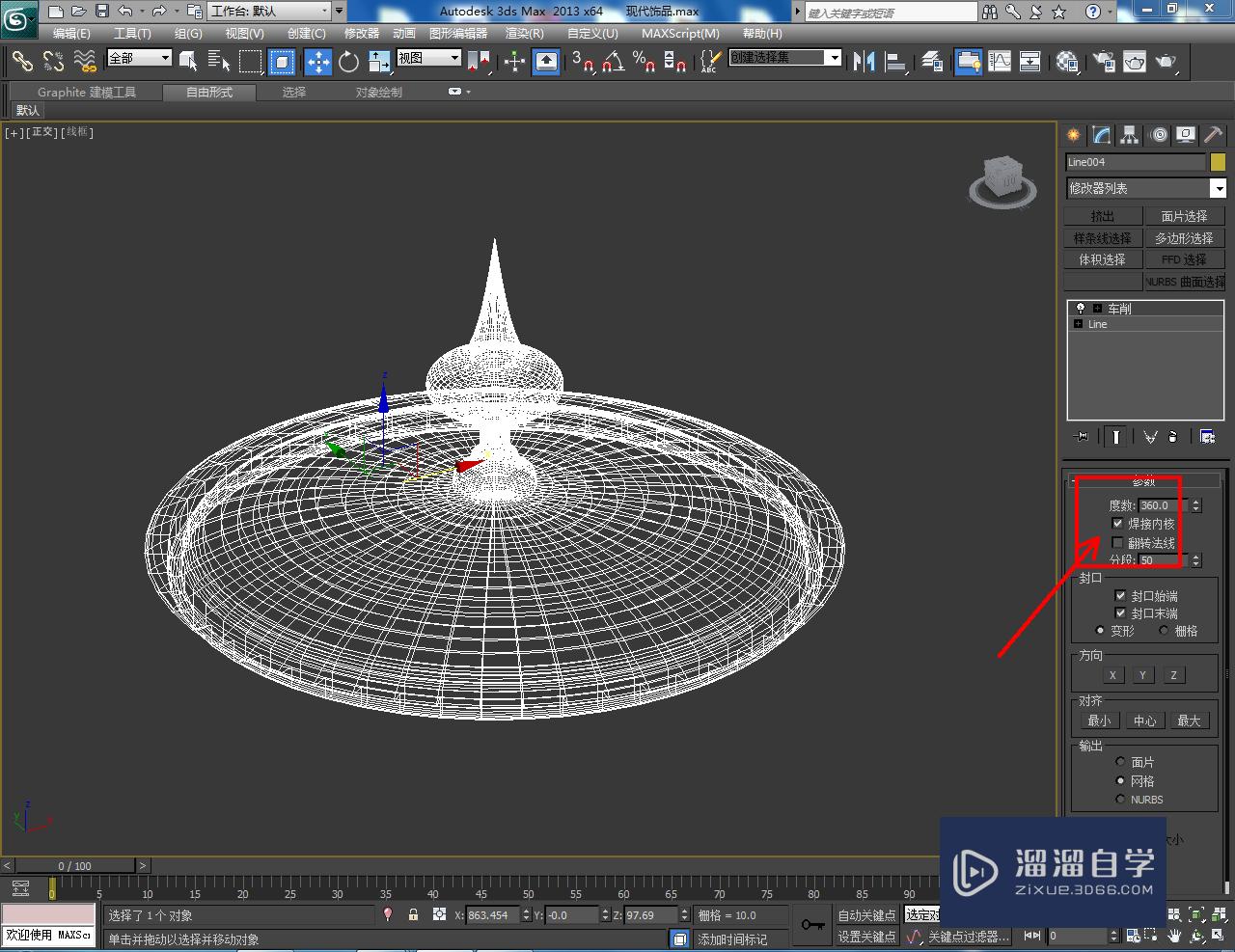Screen dimensions: 1235x952
Task: Open the MAXScript(M) menu
Action: 680,34
